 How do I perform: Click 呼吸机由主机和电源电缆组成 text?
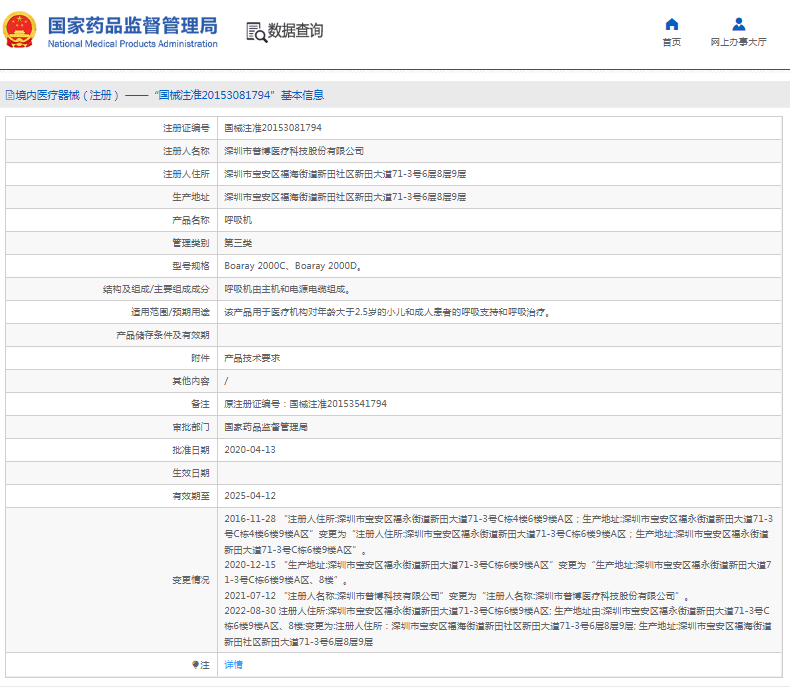287,289
